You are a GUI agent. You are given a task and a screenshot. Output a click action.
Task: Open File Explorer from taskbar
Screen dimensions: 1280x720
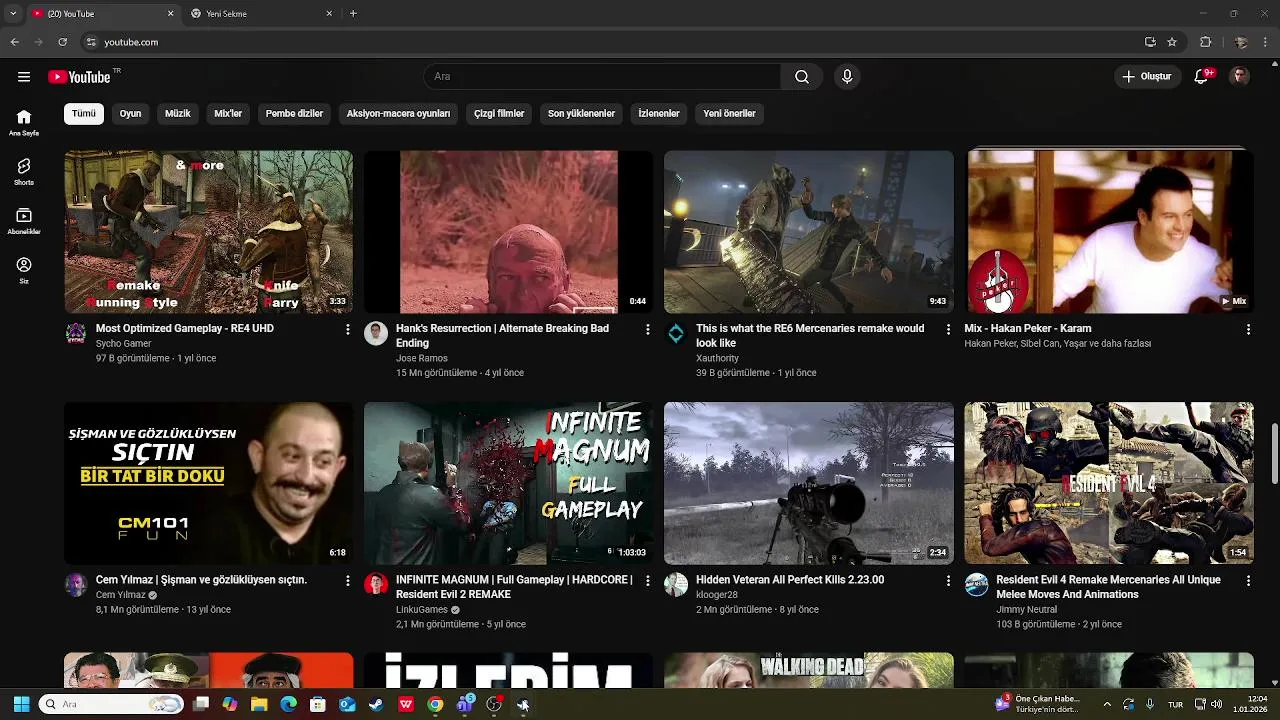coord(259,705)
